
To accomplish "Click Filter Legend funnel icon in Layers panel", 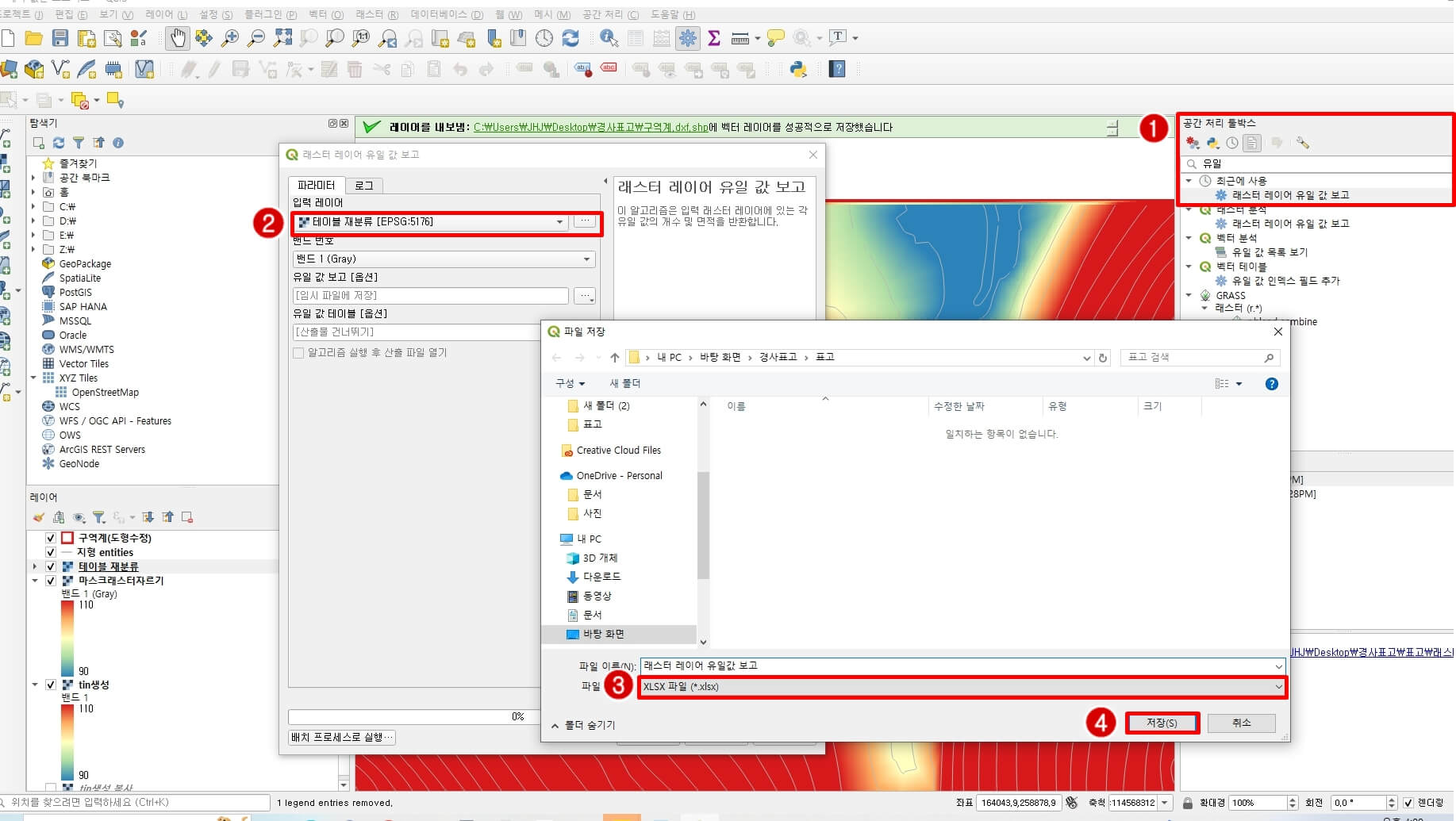I will 98,517.
